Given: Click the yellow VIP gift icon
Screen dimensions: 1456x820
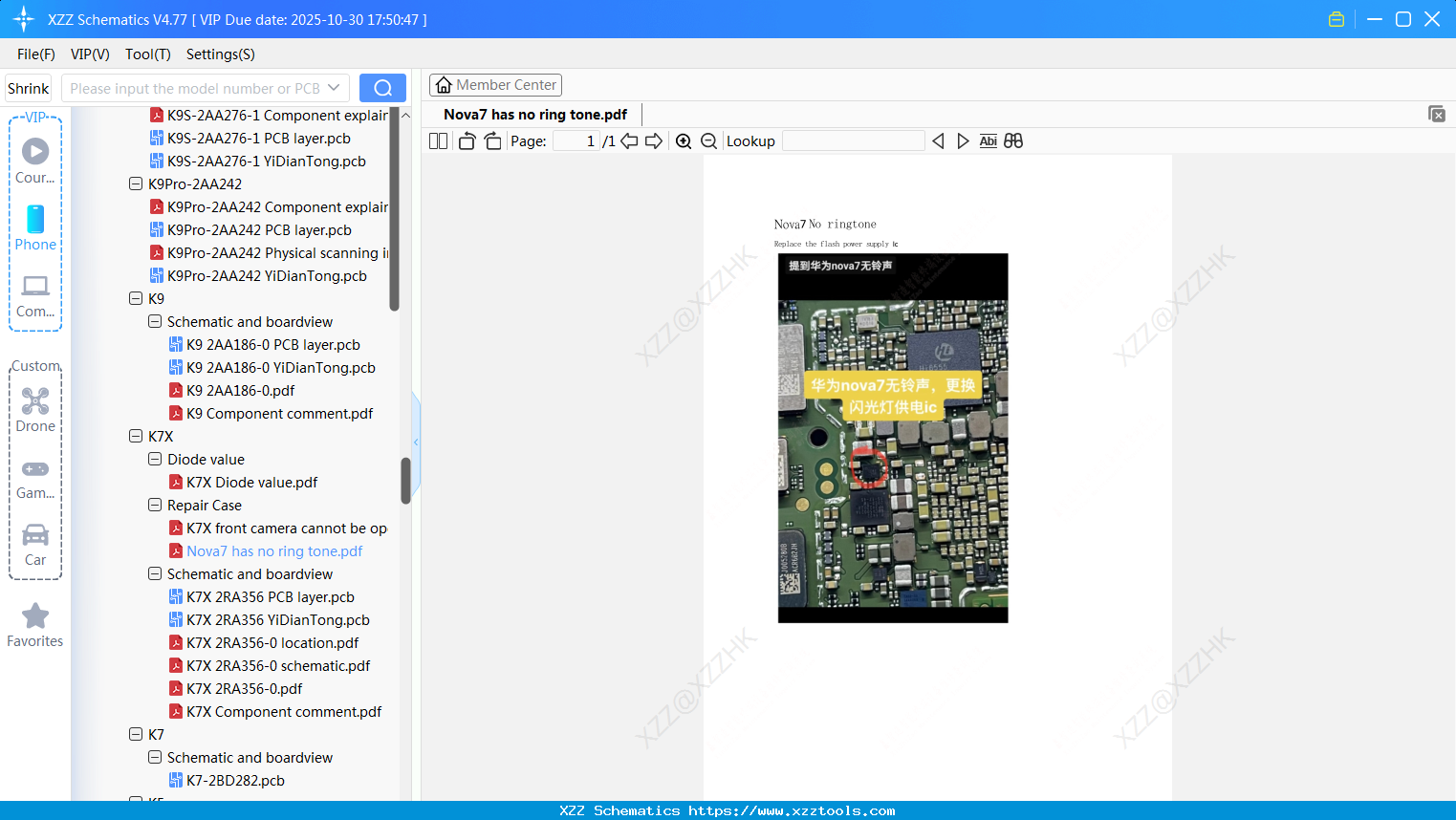Looking at the screenshot, I should [1336, 19].
